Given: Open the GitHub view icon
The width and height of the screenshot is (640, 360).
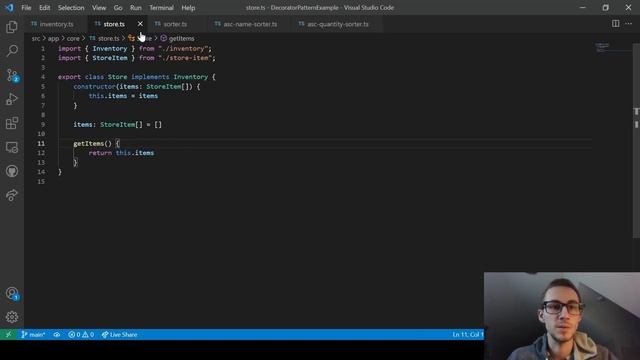Looking at the screenshot, I should point(12,171).
